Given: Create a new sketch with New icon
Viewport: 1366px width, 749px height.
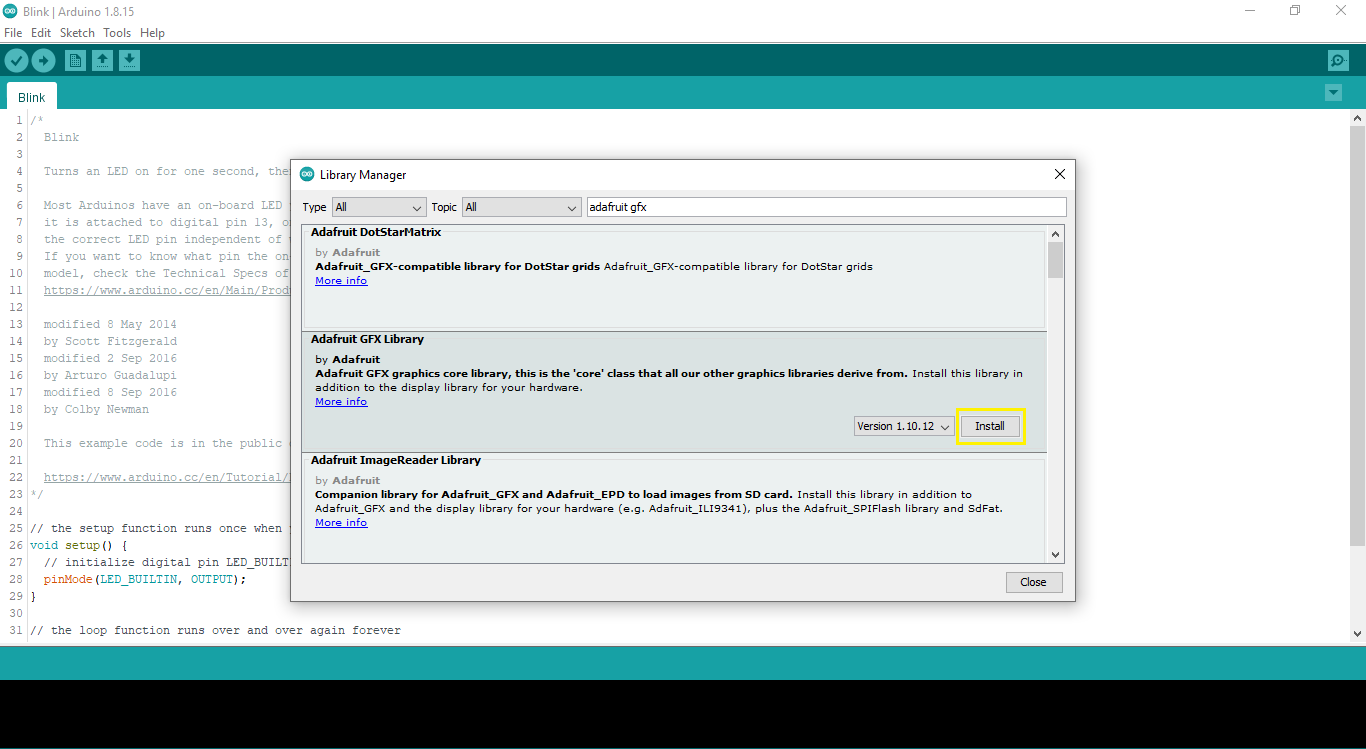Looking at the screenshot, I should point(75,61).
